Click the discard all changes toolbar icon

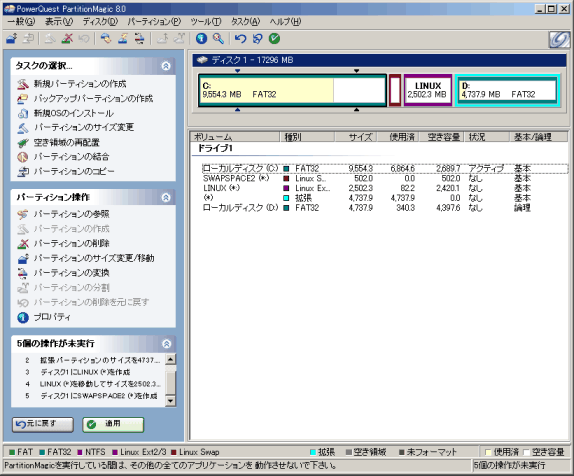(258, 38)
